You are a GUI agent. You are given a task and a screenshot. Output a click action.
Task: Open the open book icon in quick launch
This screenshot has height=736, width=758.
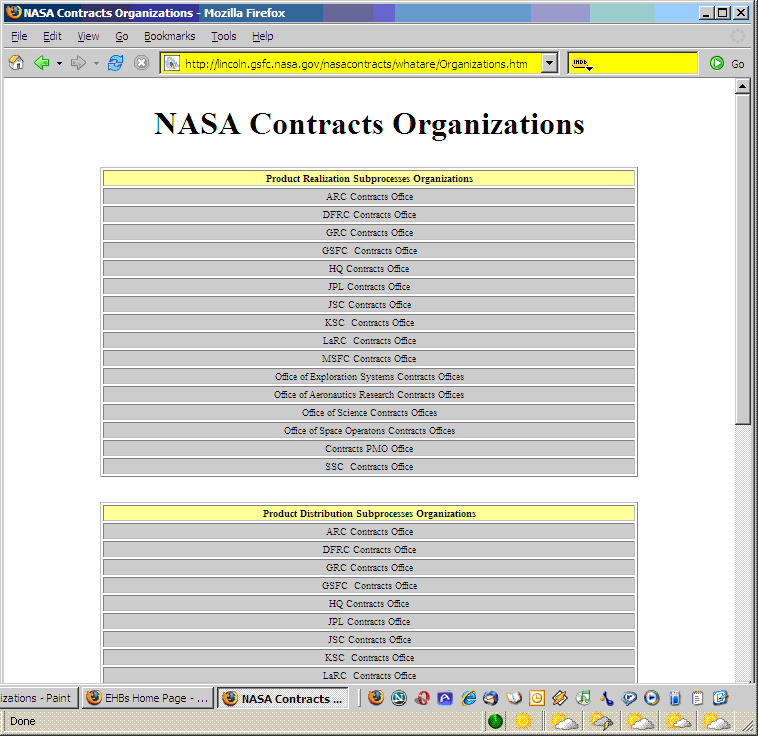point(514,698)
